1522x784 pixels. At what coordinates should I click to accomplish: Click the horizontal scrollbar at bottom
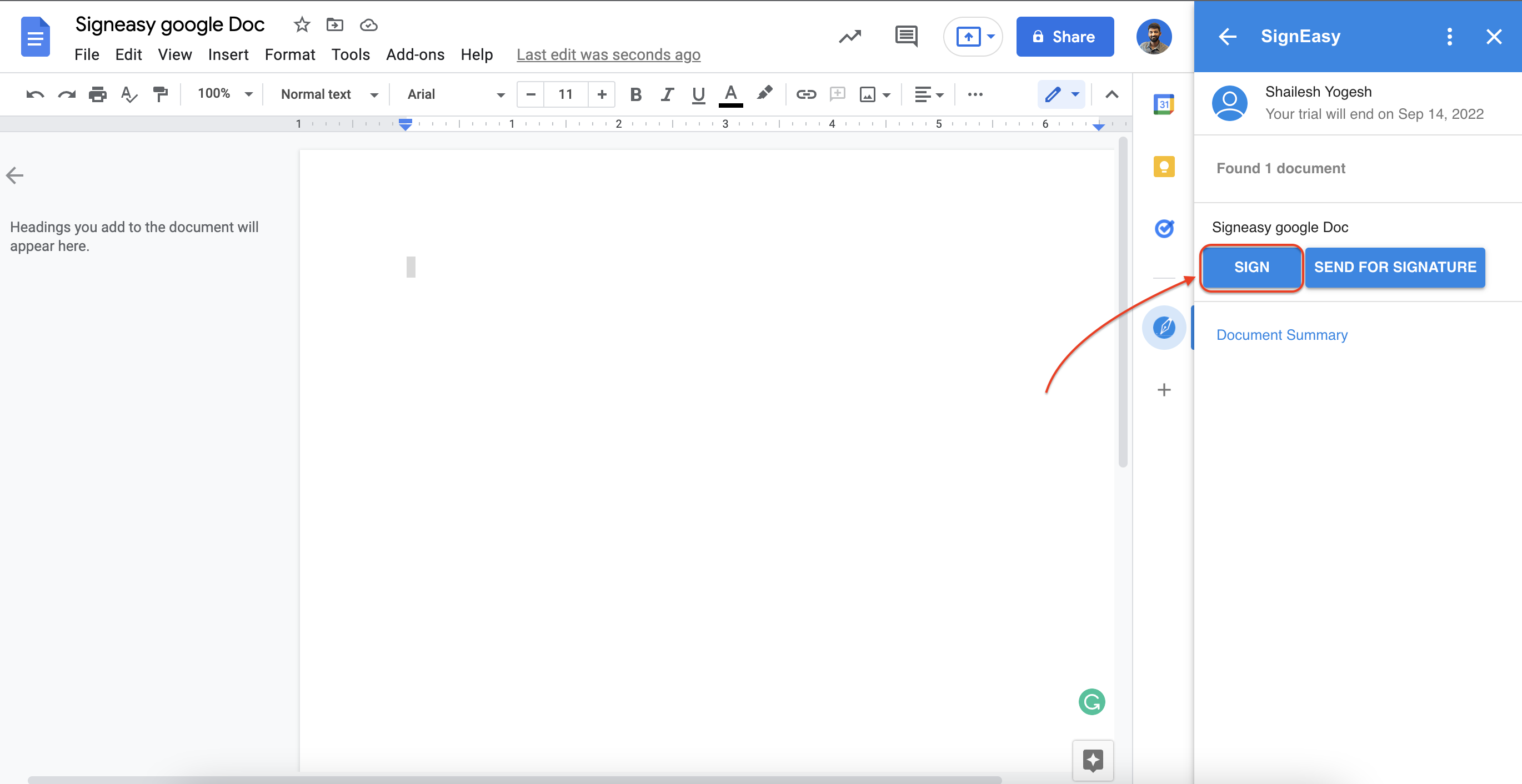pos(514,780)
